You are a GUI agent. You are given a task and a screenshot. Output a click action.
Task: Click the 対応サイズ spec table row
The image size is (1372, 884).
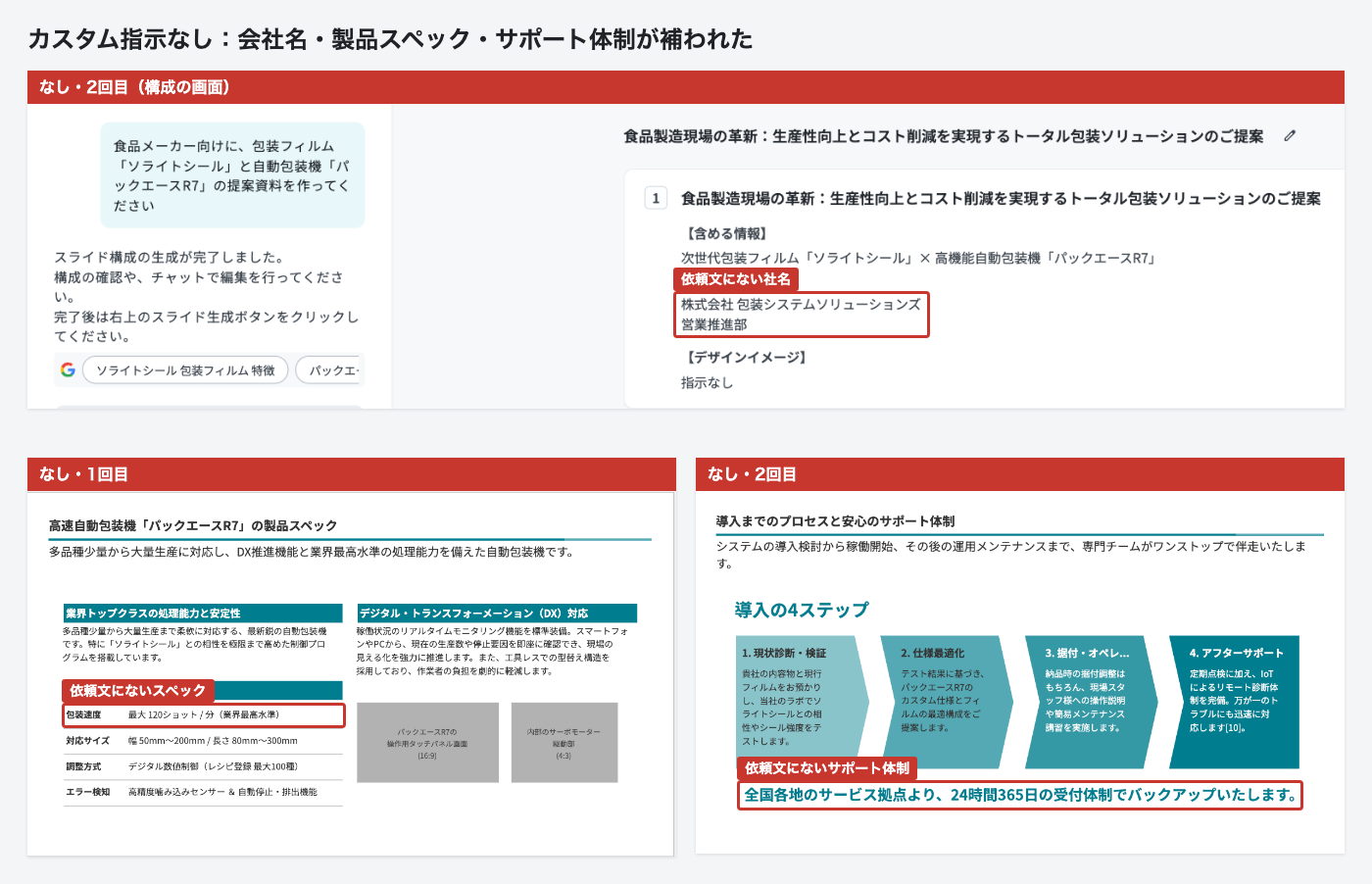204,741
